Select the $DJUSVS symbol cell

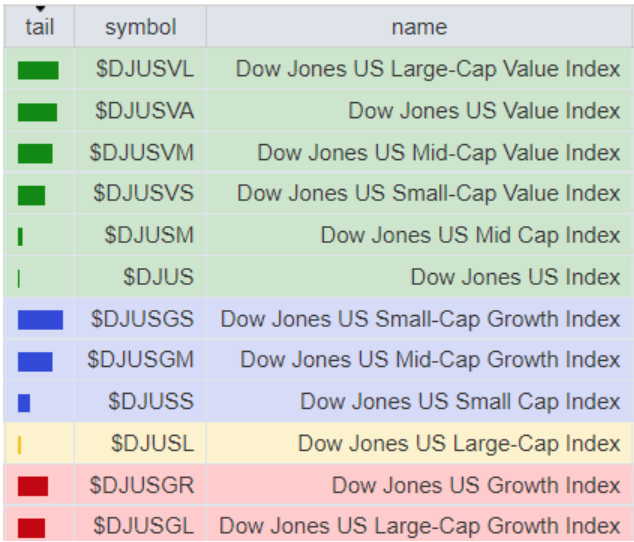pyautogui.click(x=144, y=194)
